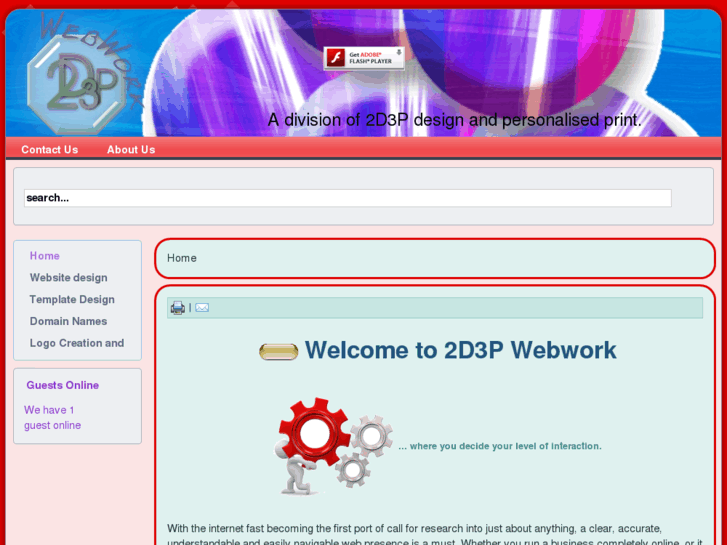This screenshot has height=545, width=727.
Task: Open Logo Creation and sidebar link
Action: [77, 343]
